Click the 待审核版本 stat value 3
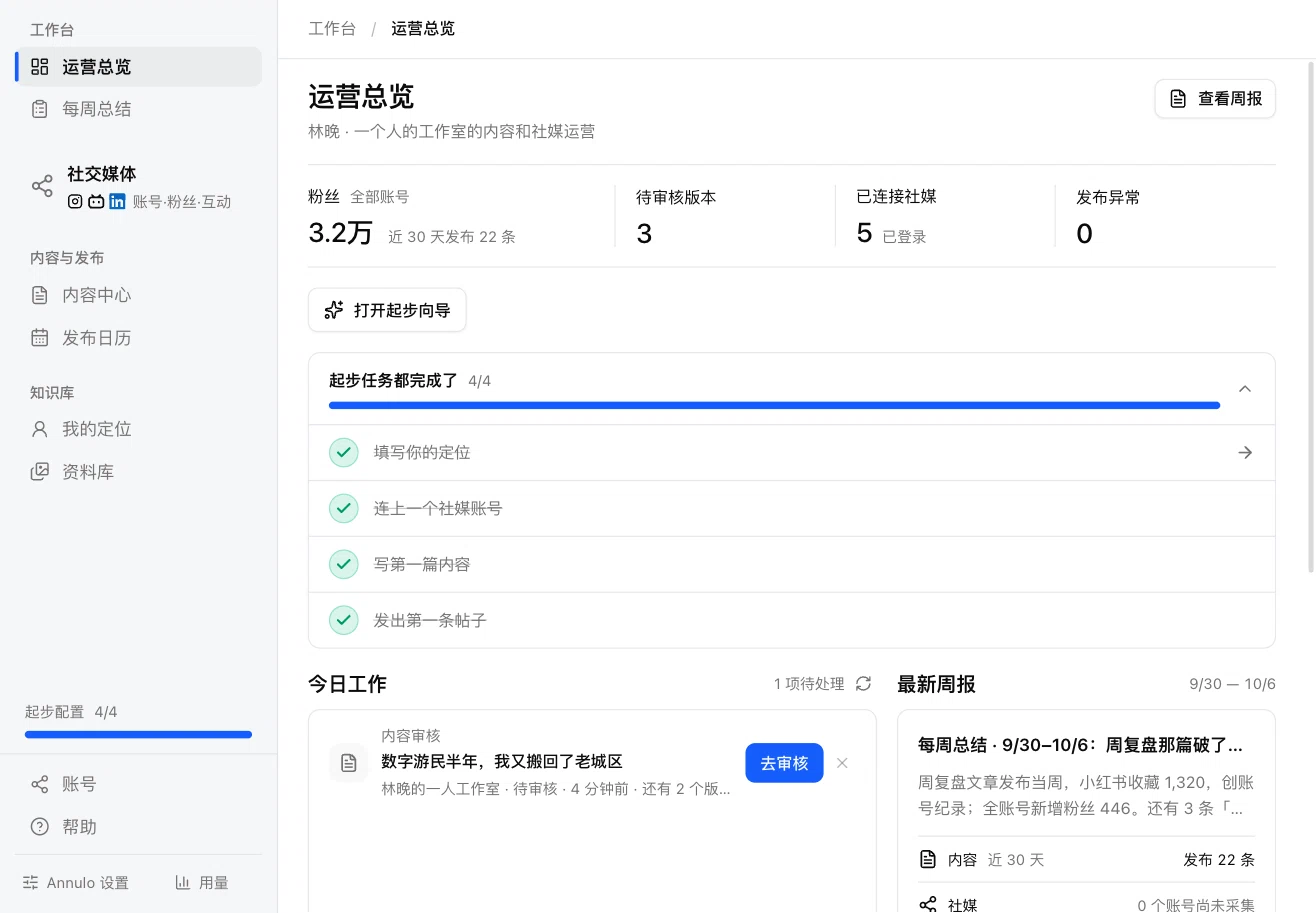Viewport: 1316px width, 913px height. 644,234
